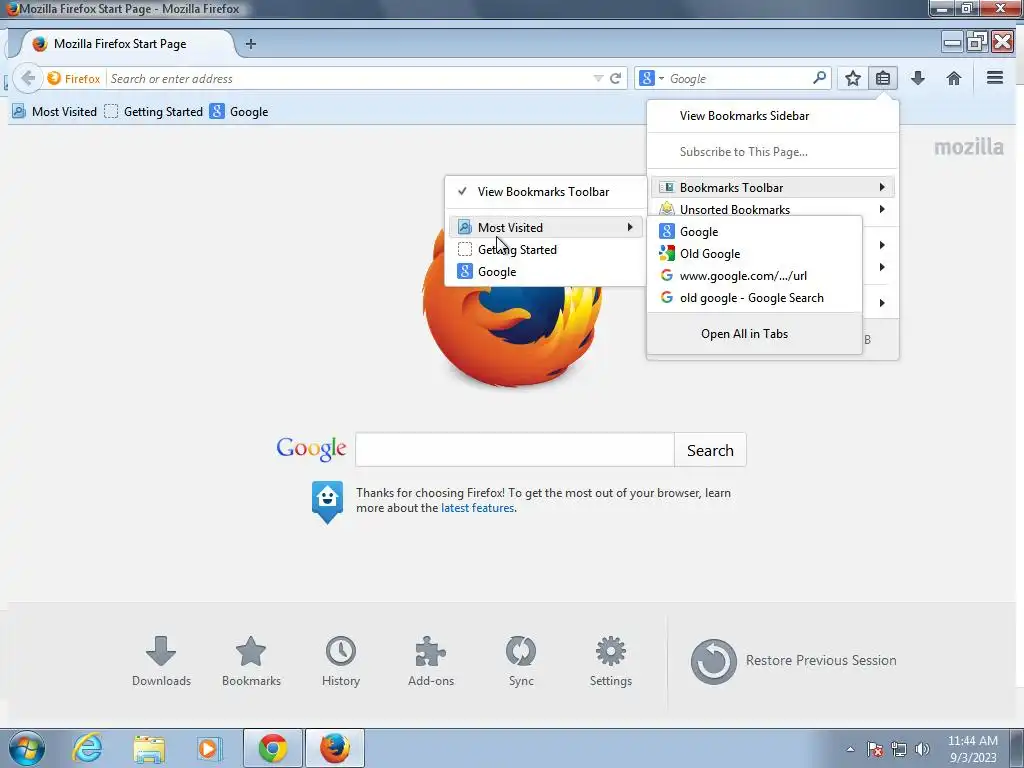Click the taskbar clock showing 11:44 AM
The height and width of the screenshot is (768, 1024).
[x=972, y=749]
